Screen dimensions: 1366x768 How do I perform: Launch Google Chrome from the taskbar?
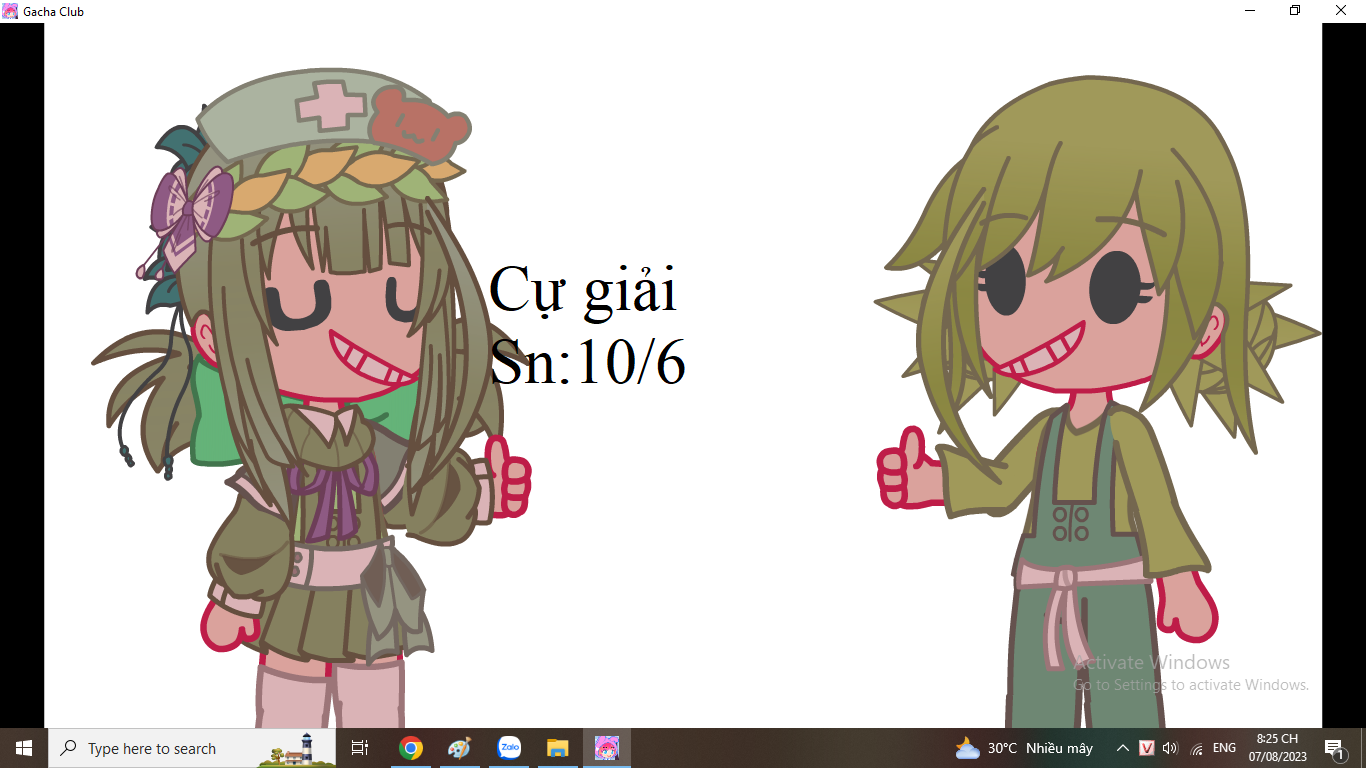click(x=410, y=748)
